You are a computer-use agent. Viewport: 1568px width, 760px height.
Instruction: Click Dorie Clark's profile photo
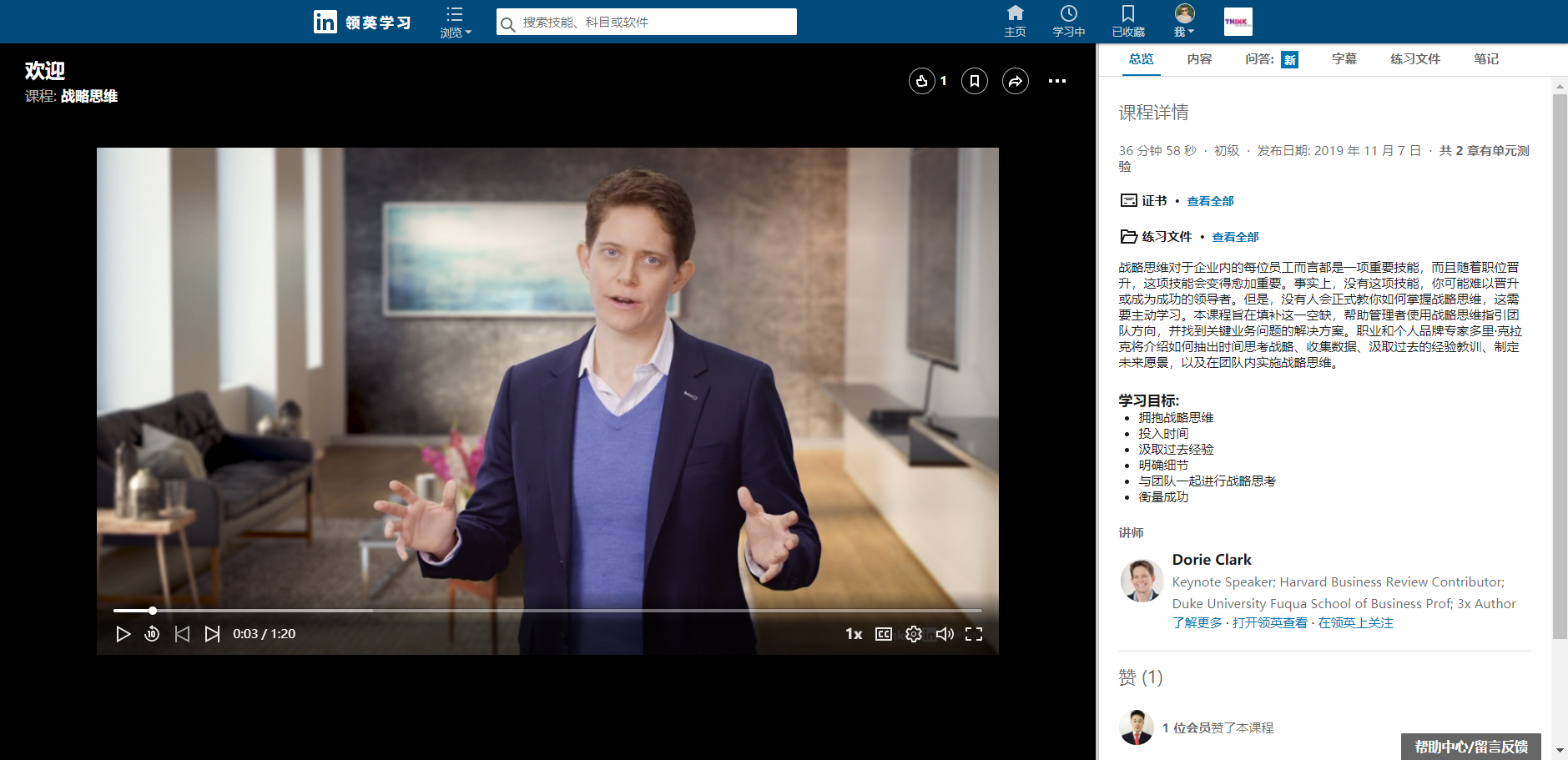point(1142,581)
